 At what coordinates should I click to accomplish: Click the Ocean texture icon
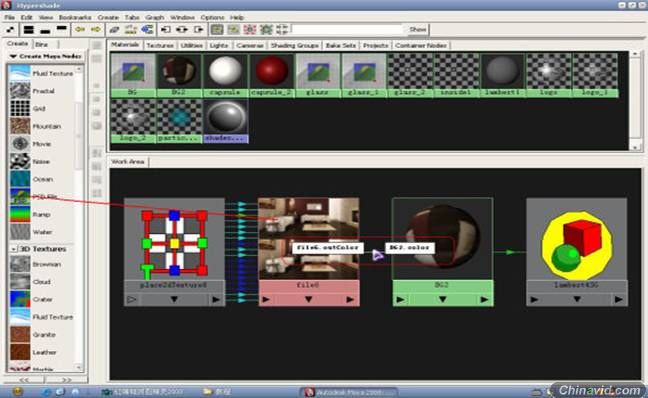(x=20, y=179)
